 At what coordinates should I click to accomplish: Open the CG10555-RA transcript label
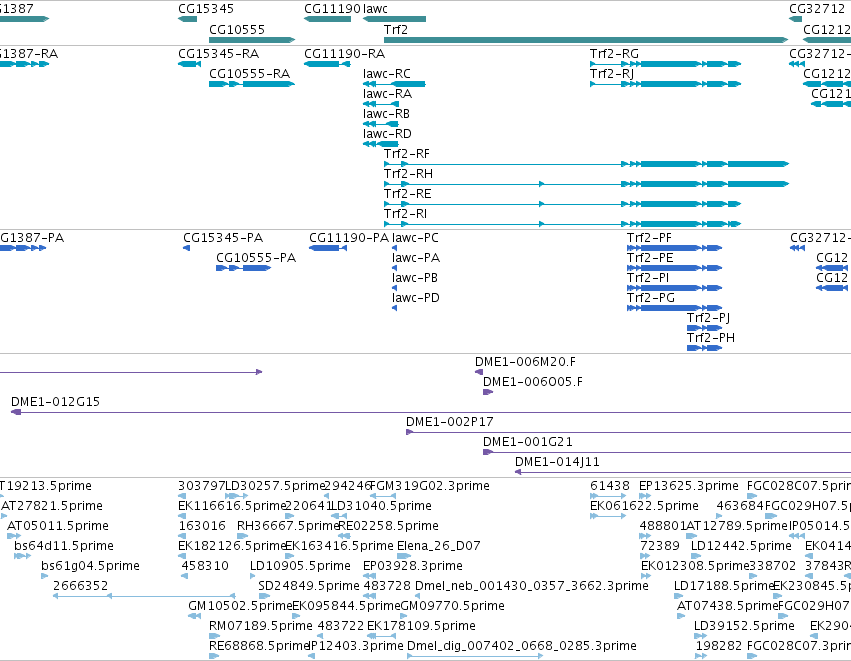pyautogui.click(x=249, y=74)
